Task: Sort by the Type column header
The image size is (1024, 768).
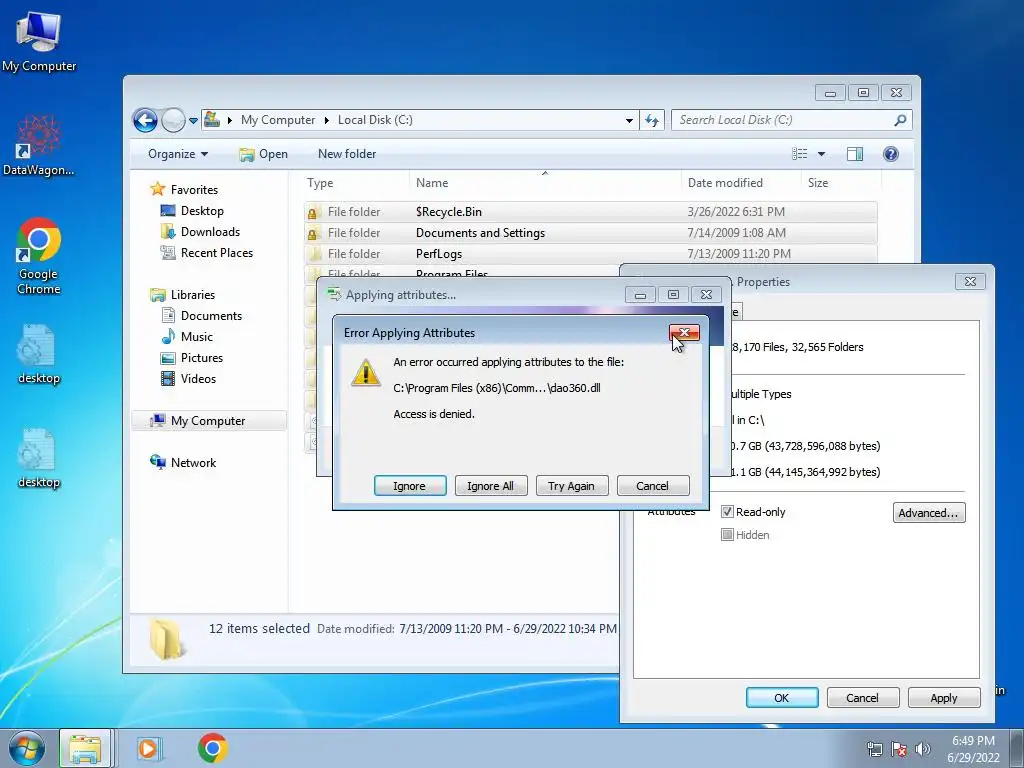Action: [x=357, y=183]
